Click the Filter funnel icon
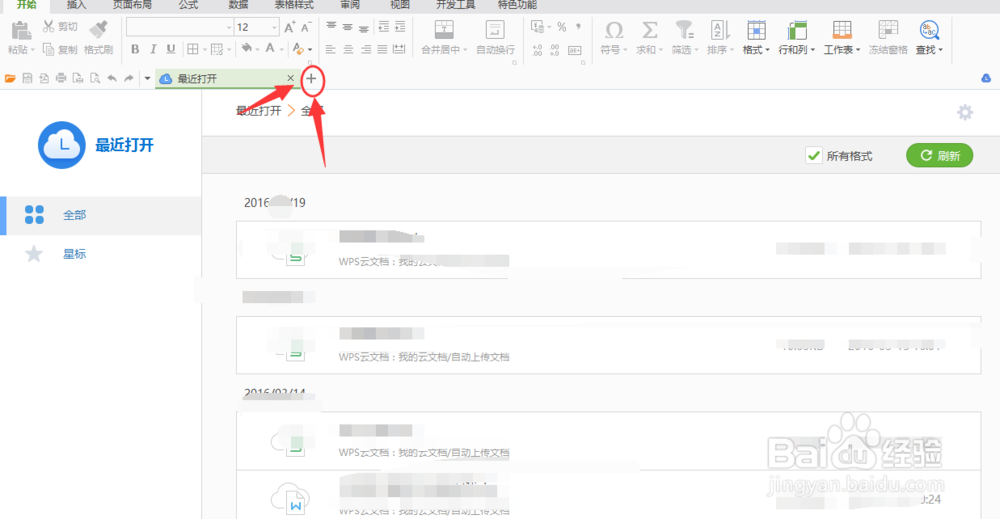 click(x=685, y=30)
